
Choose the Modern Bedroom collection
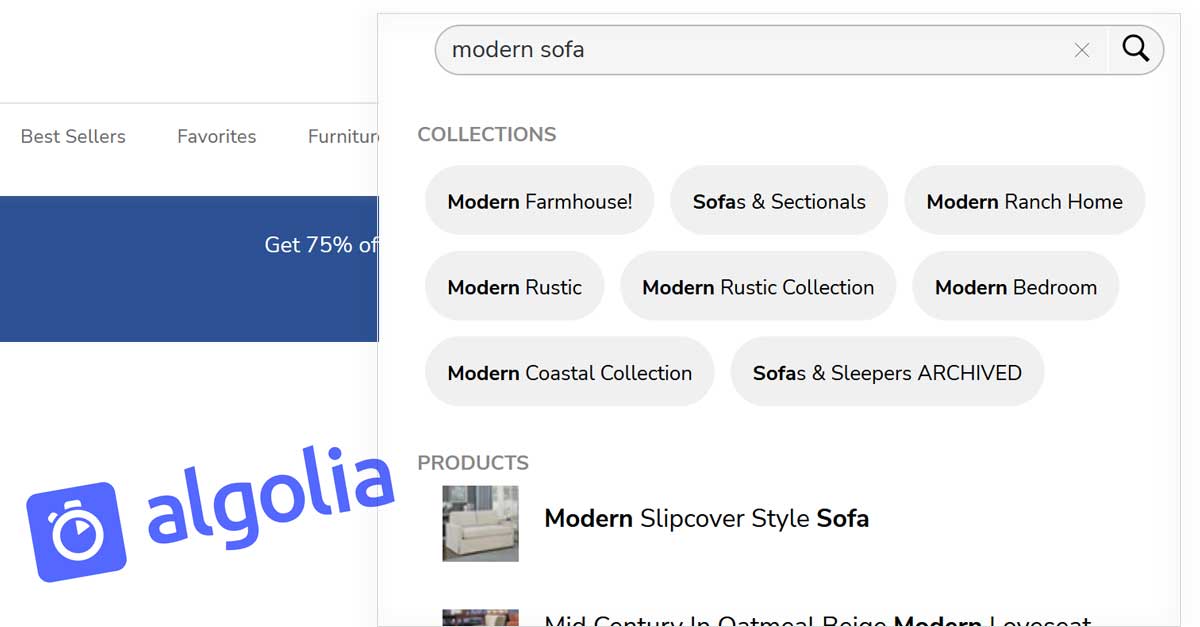click(x=1016, y=287)
